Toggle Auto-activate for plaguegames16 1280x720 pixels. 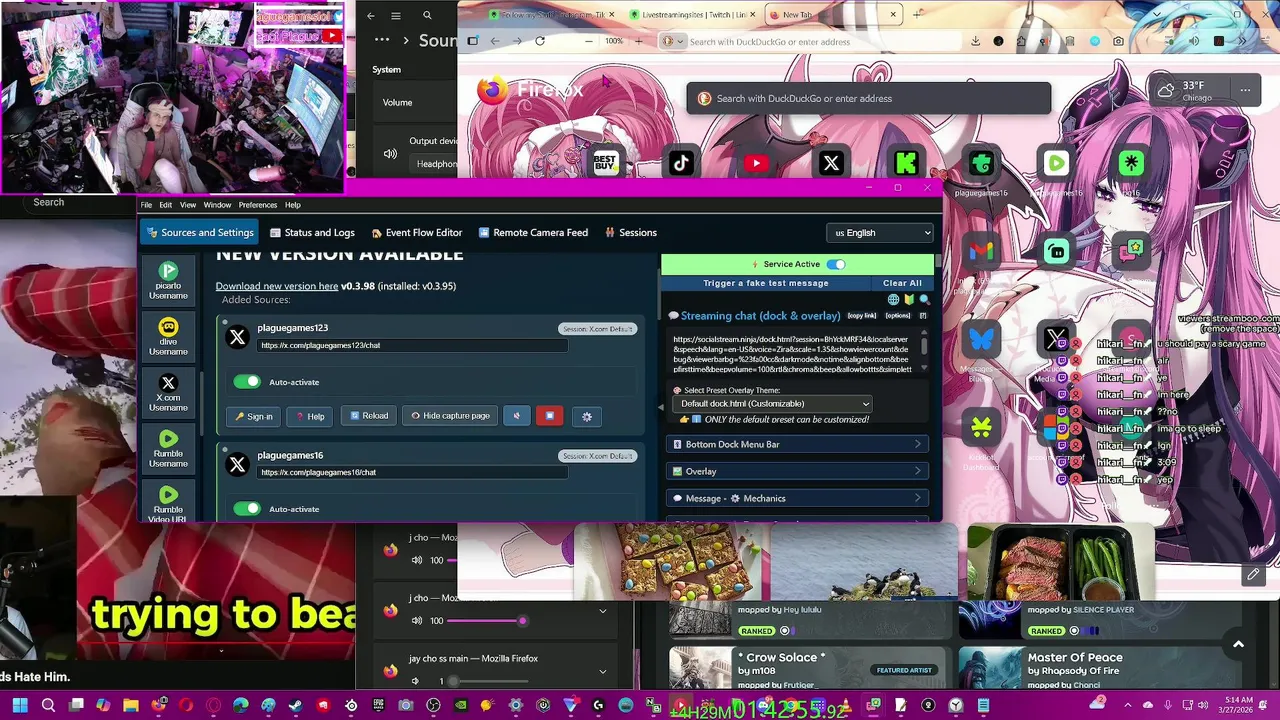tap(246, 509)
